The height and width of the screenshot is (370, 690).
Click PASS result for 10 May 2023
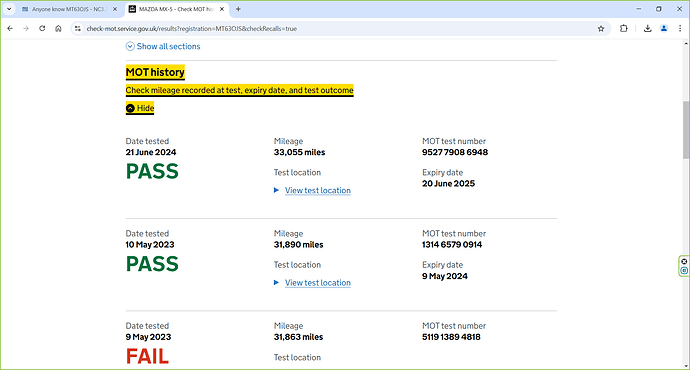pos(152,264)
